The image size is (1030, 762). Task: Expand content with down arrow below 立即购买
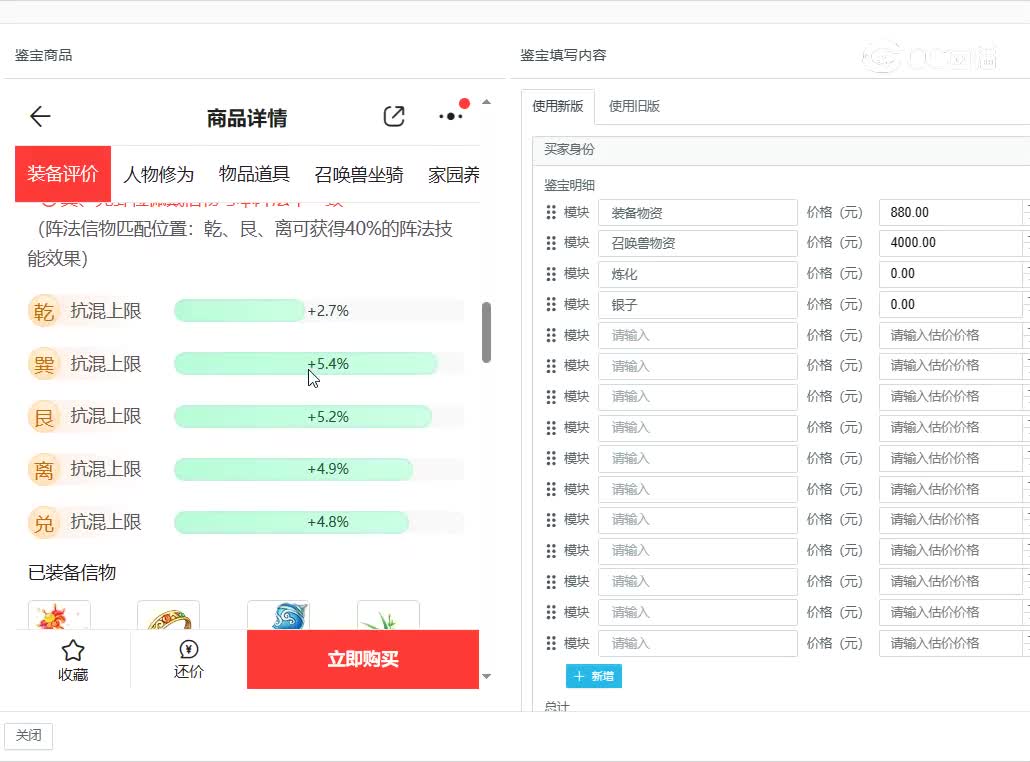coord(485,675)
